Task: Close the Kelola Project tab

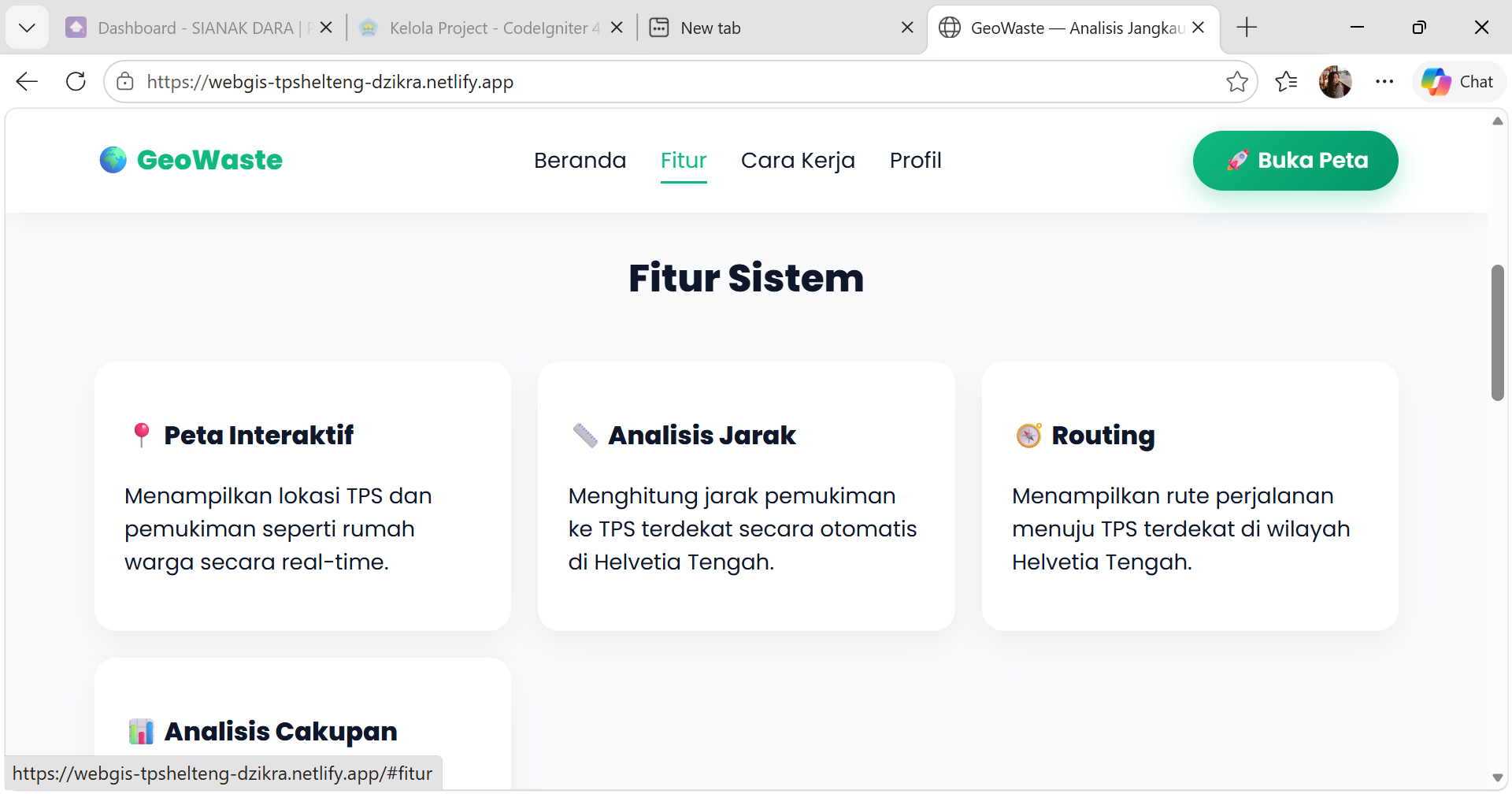Action: click(x=617, y=28)
